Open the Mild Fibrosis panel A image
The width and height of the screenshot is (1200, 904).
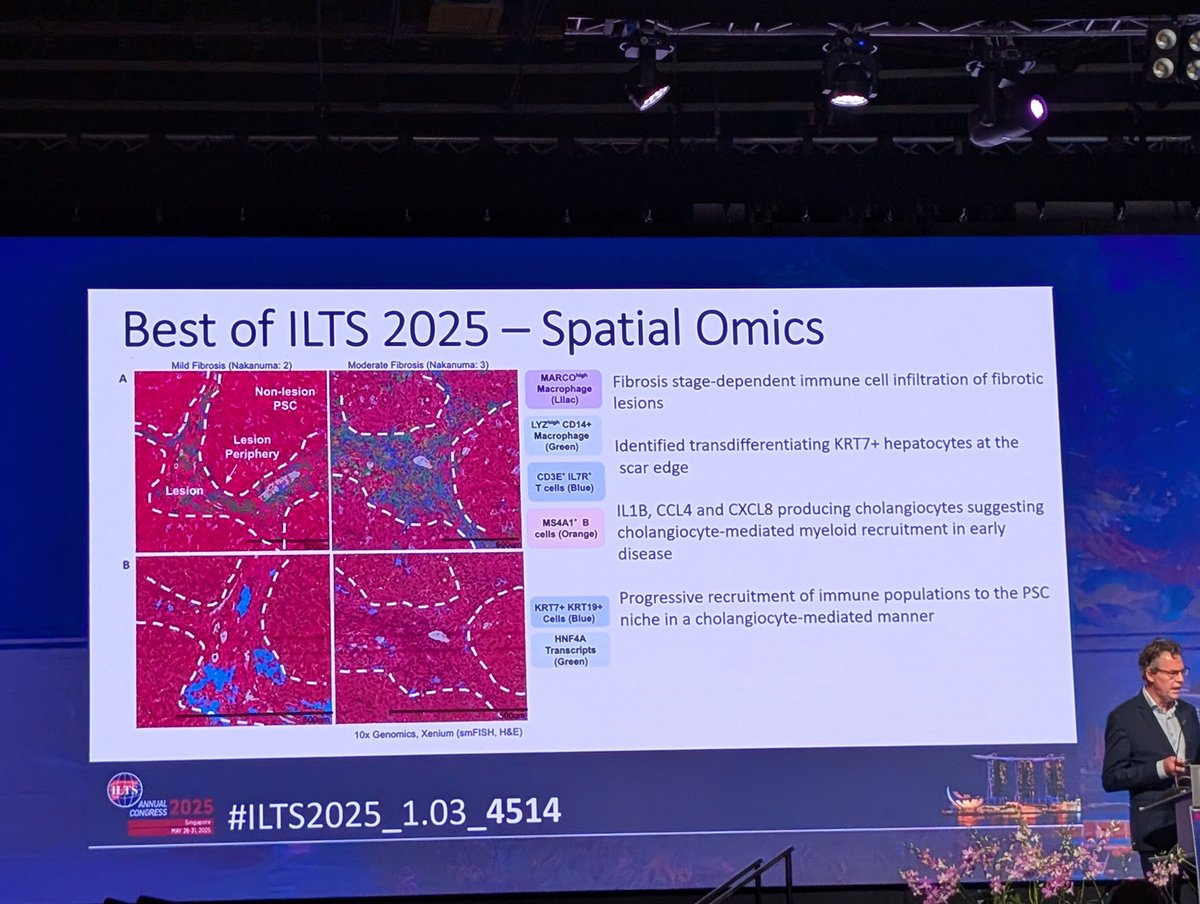(x=232, y=461)
